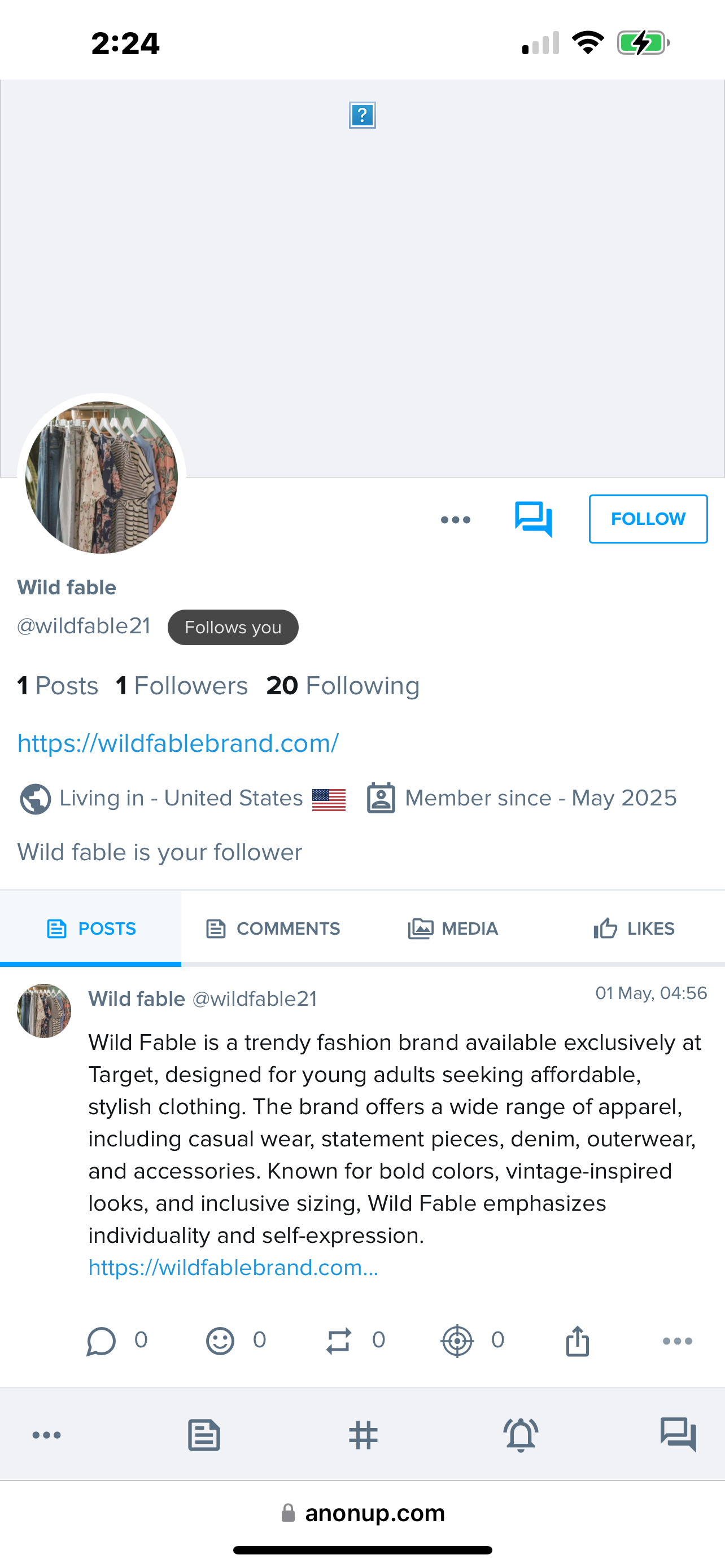Open chat with Wild fable profile
This screenshot has height=1568, width=725.
click(533, 519)
